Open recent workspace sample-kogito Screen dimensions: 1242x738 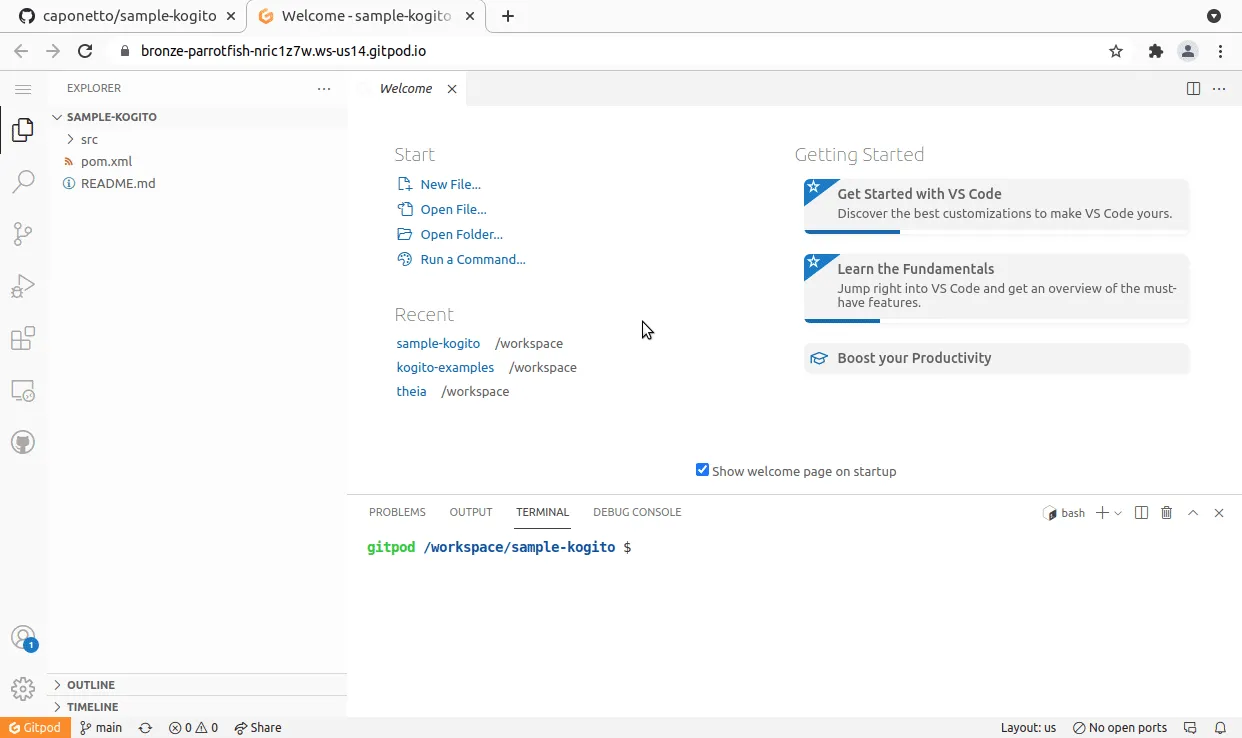(438, 343)
